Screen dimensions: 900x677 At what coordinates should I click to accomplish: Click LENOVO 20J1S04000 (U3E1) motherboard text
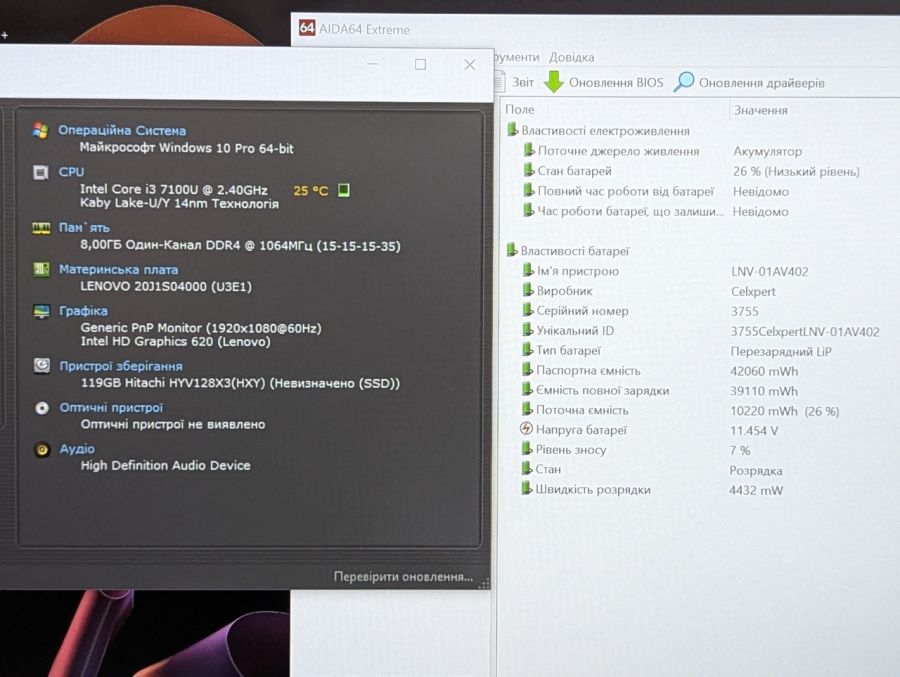point(166,286)
